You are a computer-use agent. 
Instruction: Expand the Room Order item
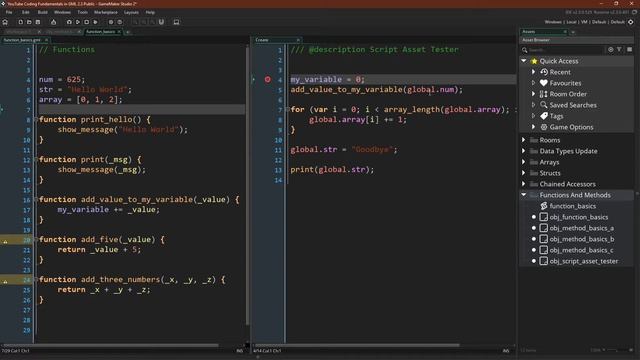pyautogui.click(x=533, y=94)
